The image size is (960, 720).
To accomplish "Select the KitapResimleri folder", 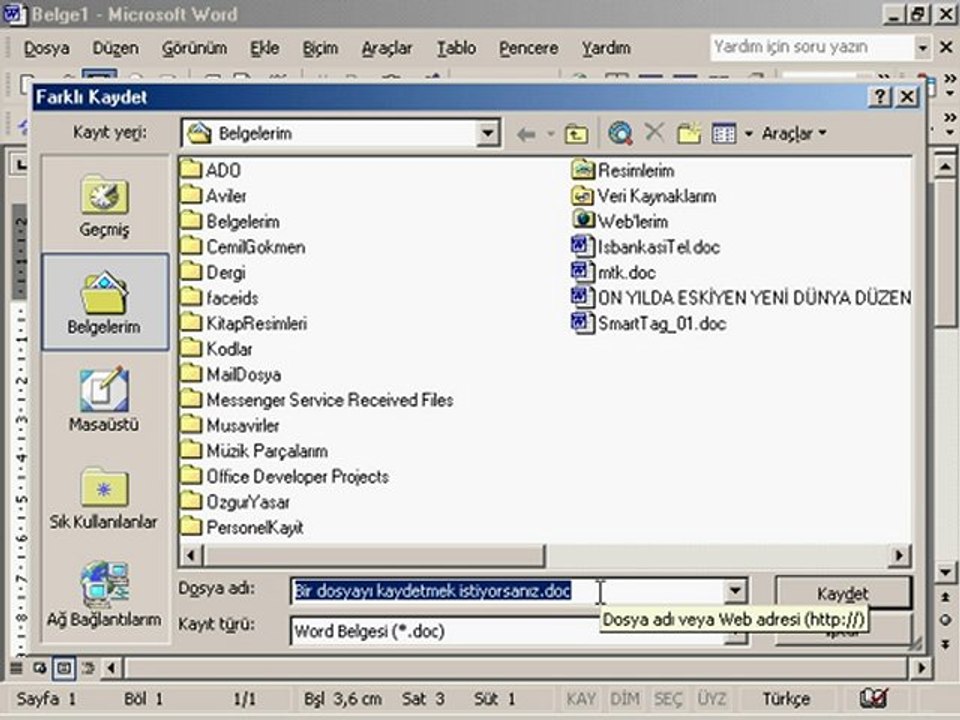I will (x=244, y=323).
